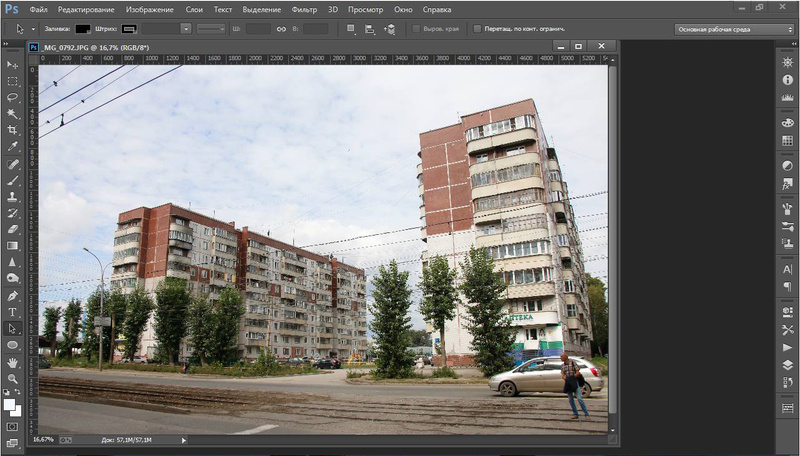The image size is (800, 456).
Task: Select the Lasso tool
Action: tap(13, 97)
